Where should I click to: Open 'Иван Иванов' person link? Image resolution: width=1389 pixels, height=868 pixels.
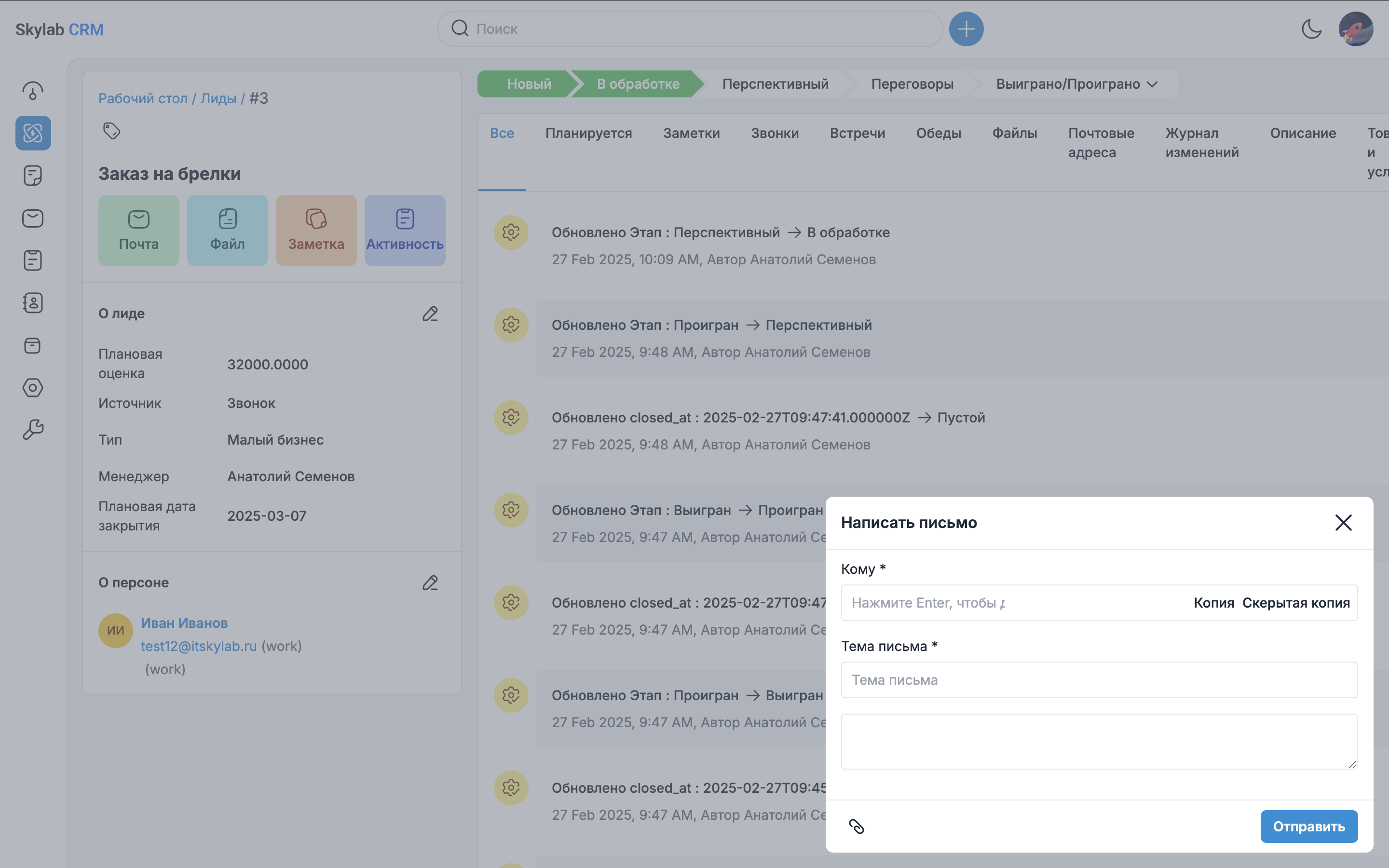[184, 623]
